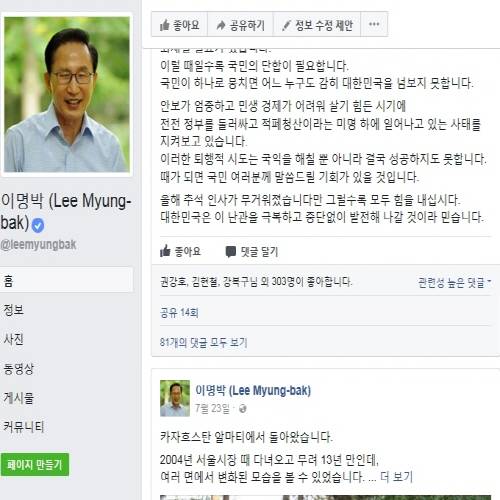Click the globe privacy icon beside 7월 23일

[x=243, y=408]
